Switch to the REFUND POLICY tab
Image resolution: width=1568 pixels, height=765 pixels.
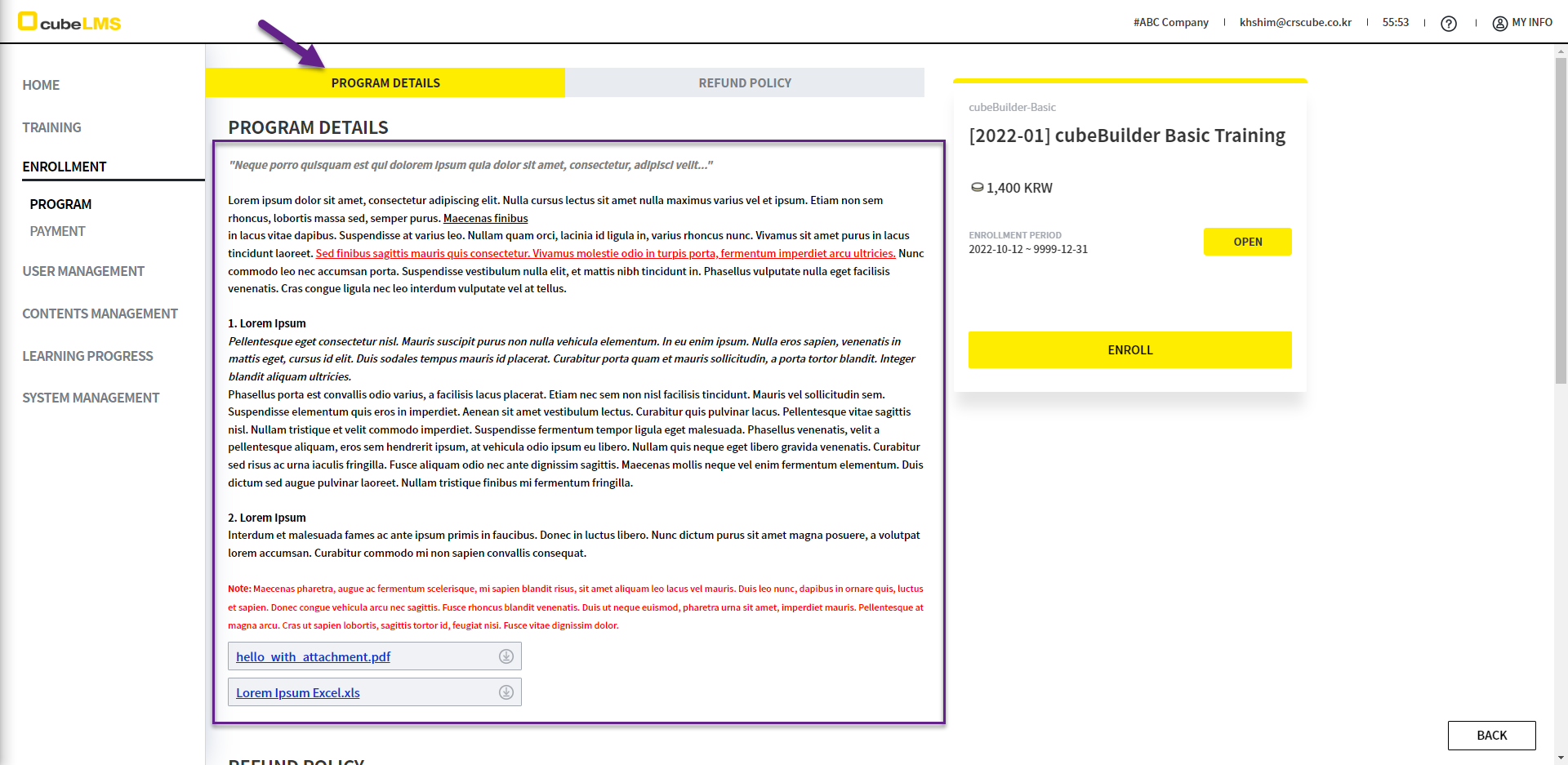tap(744, 83)
